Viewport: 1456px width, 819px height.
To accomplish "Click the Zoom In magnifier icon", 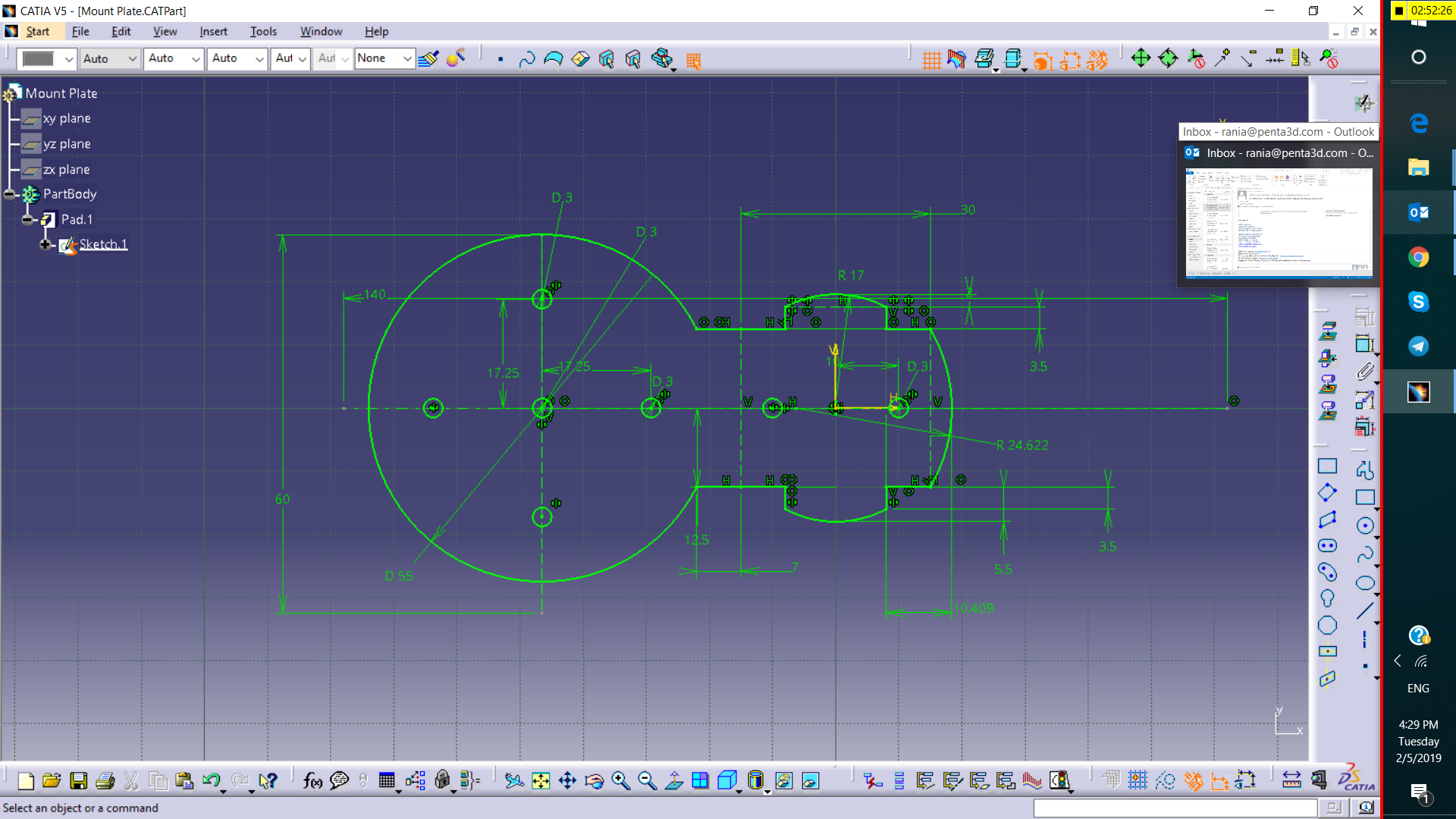I will [620, 780].
